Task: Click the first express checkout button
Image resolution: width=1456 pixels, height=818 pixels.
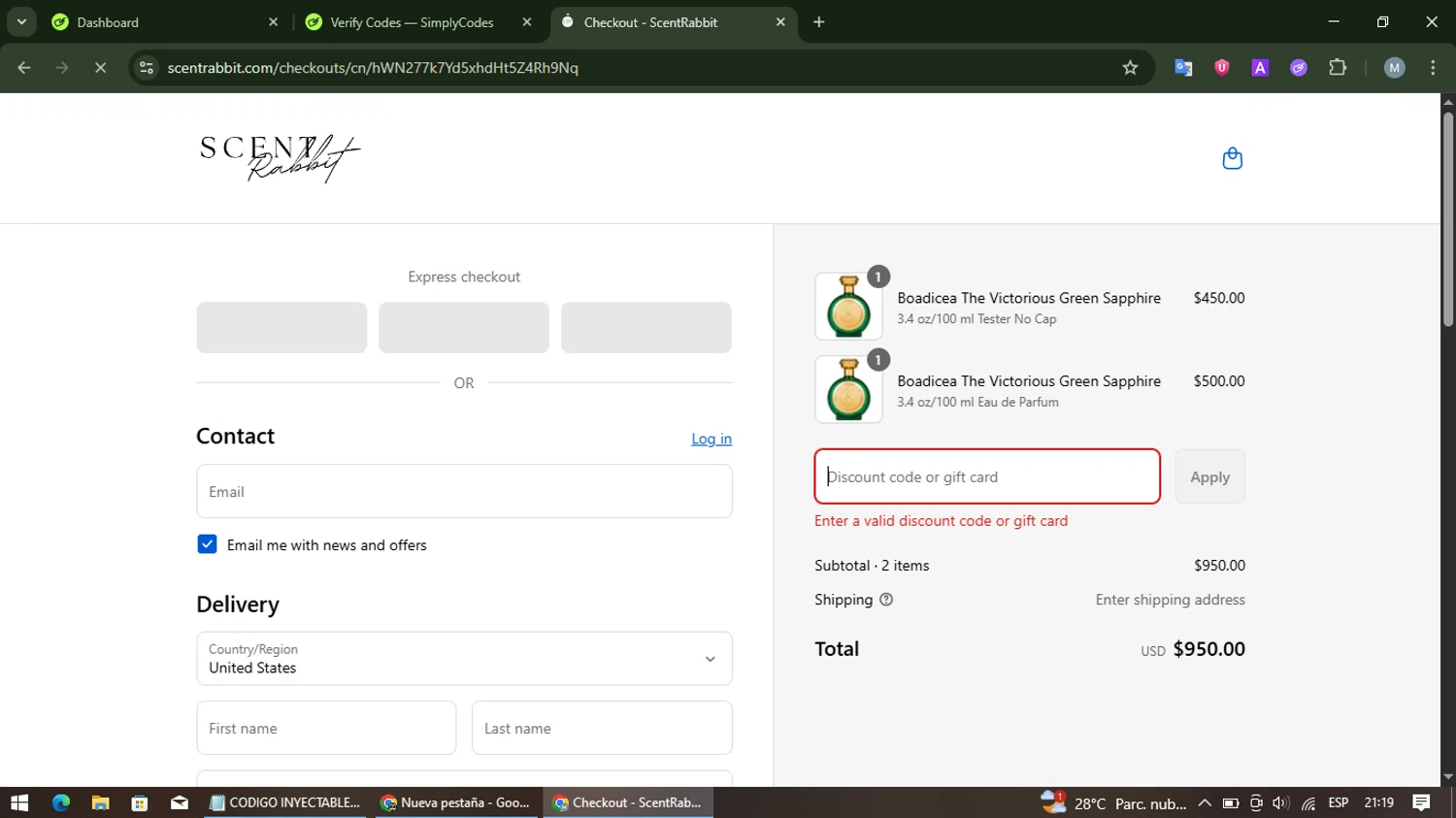Action: pos(281,327)
